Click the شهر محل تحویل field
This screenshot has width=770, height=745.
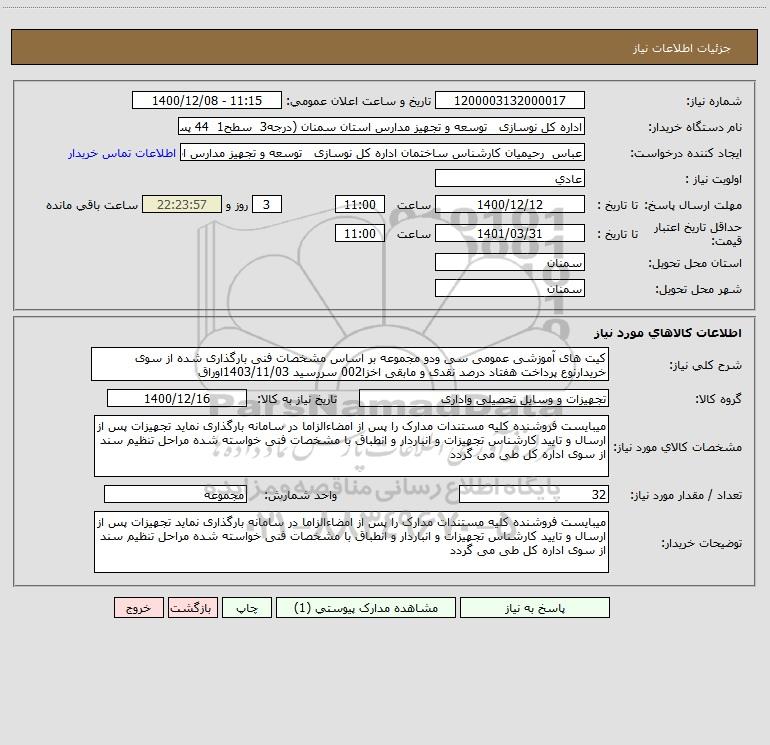510,288
